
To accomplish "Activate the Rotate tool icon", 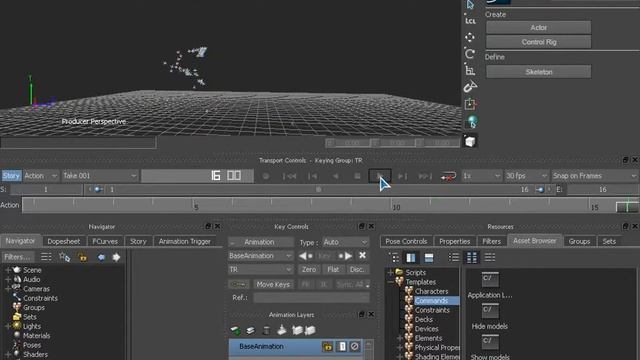I will coord(470,53).
